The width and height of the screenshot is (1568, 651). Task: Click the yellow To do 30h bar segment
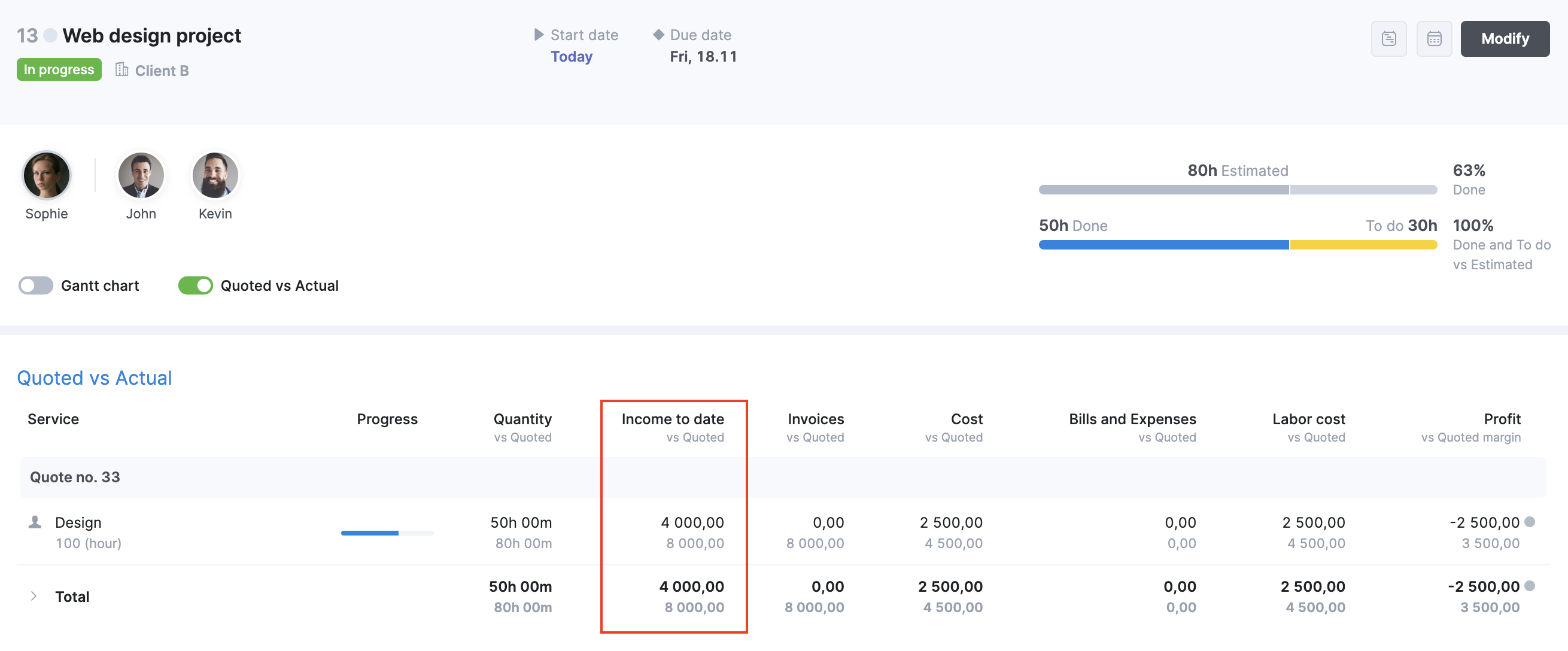coord(1363,245)
